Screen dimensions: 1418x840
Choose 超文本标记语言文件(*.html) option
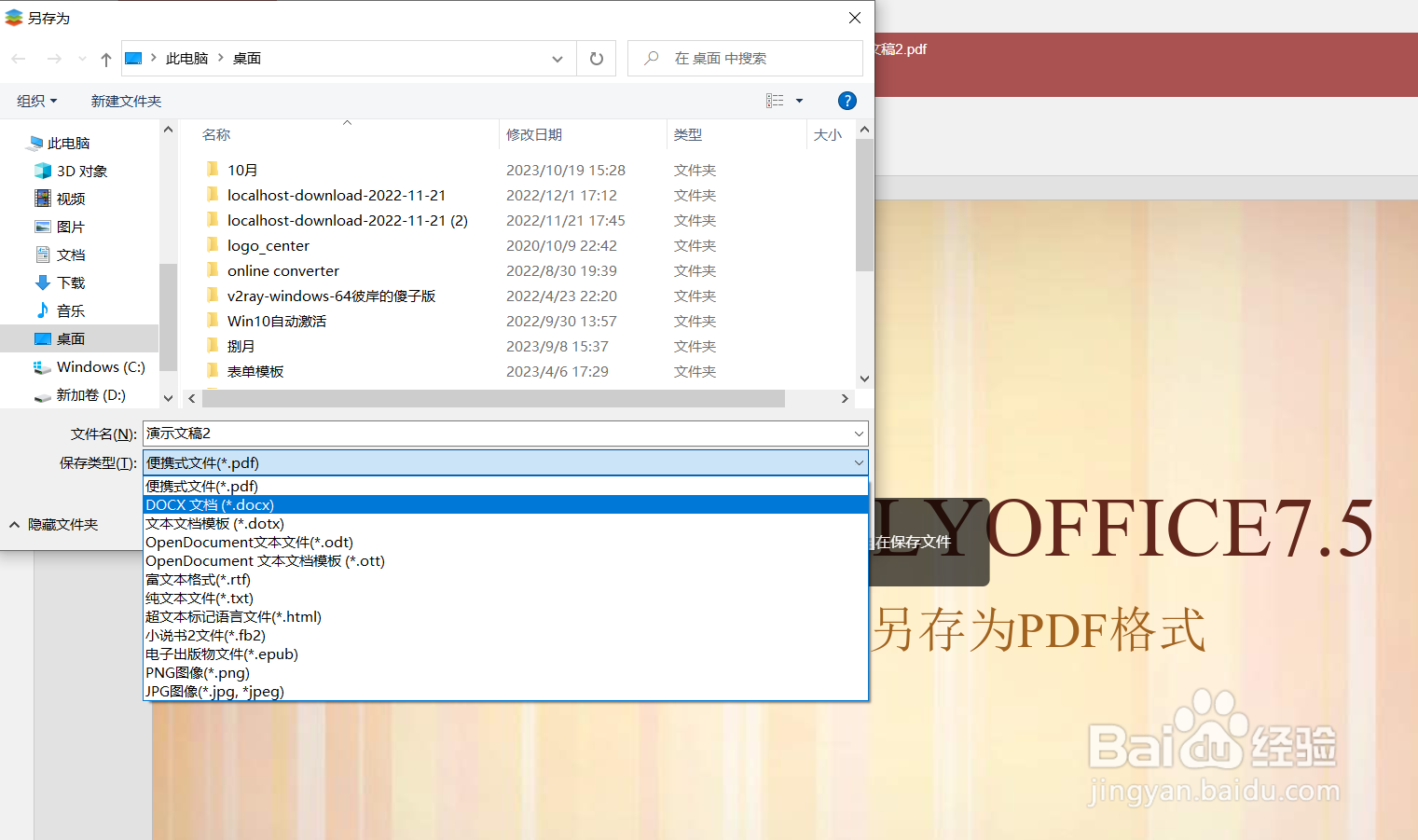tap(506, 616)
